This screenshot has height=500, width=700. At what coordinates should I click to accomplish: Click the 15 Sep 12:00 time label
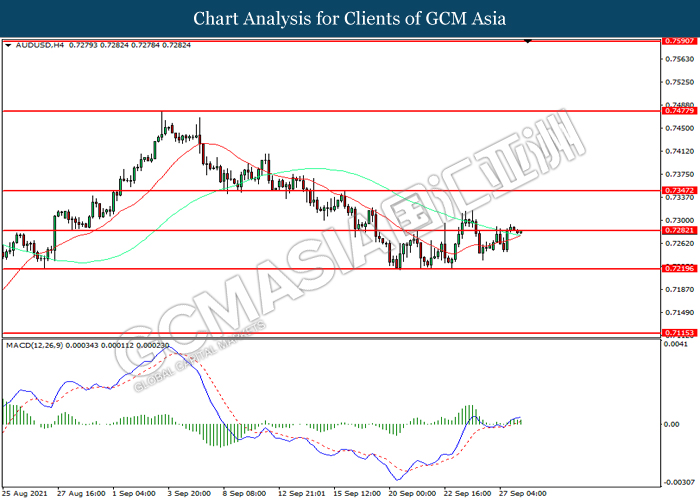[x=357, y=493]
